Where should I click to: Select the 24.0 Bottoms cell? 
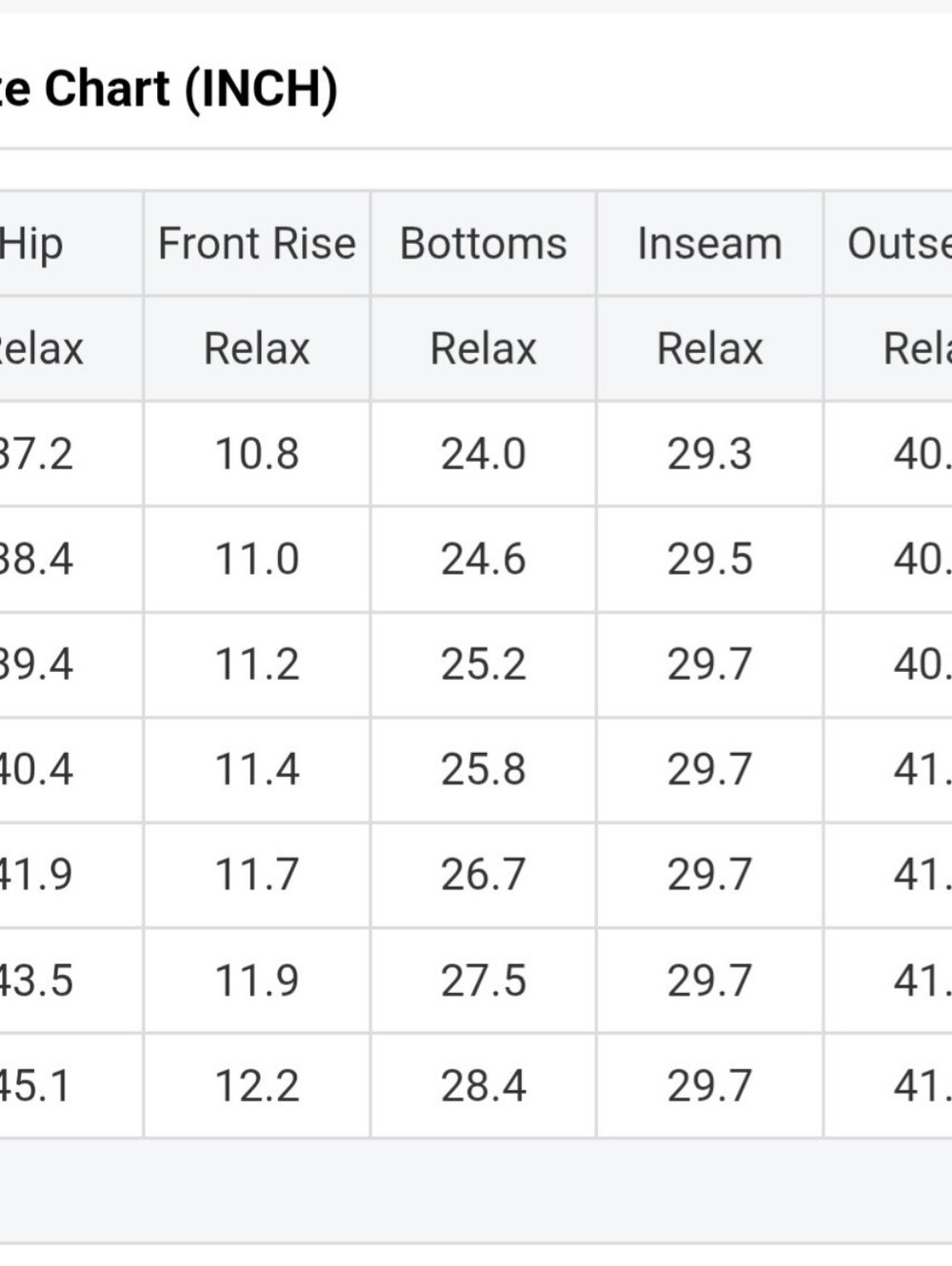pyautogui.click(x=484, y=453)
